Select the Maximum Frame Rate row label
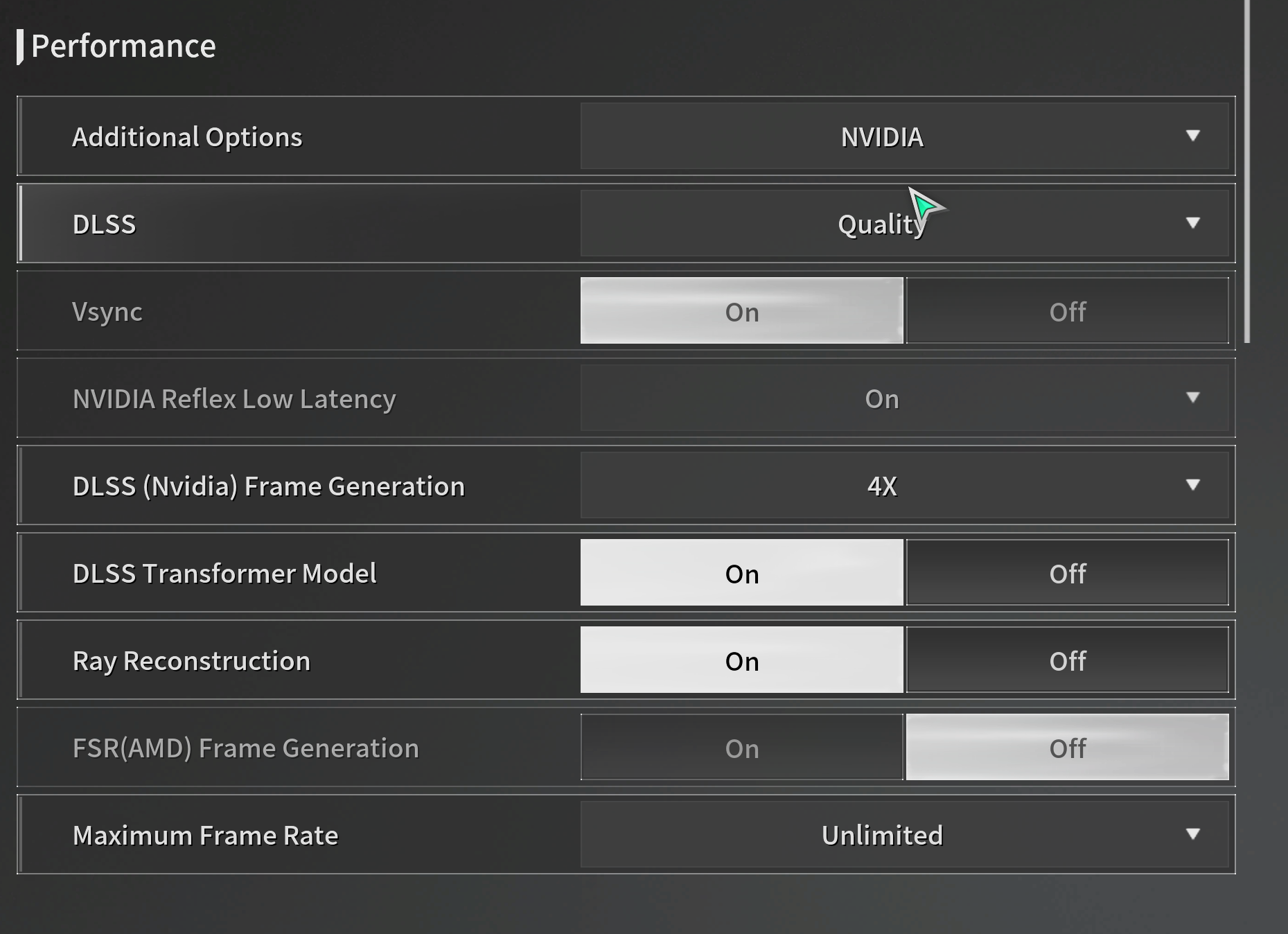Image resolution: width=1288 pixels, height=934 pixels. pos(205,836)
